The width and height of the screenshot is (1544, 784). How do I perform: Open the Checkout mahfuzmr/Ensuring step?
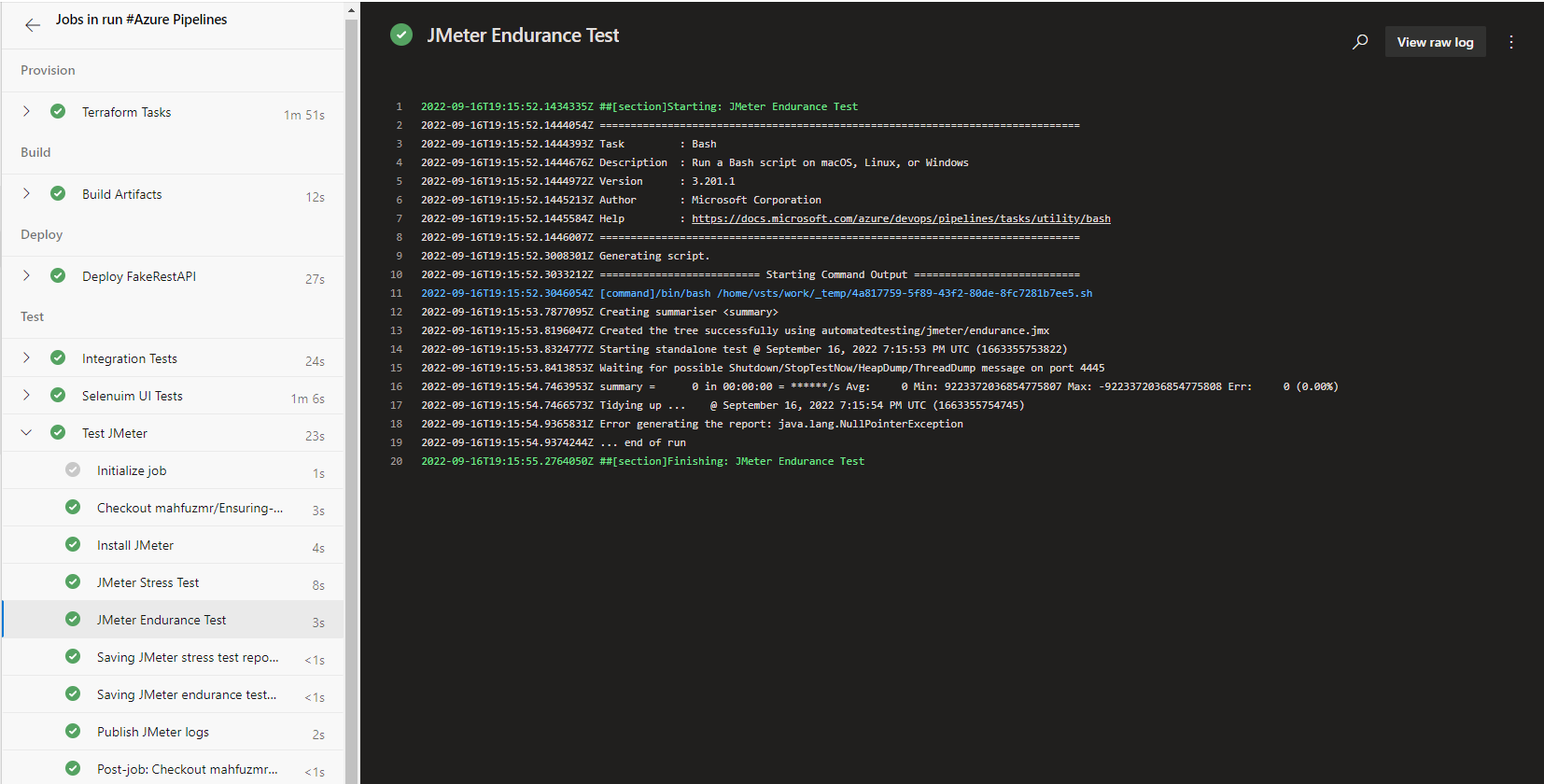pyautogui.click(x=174, y=508)
